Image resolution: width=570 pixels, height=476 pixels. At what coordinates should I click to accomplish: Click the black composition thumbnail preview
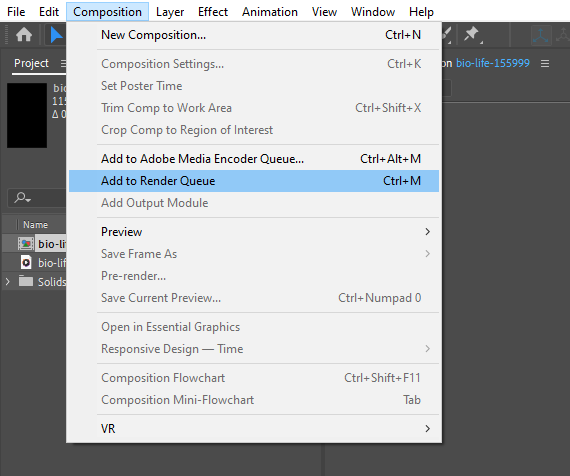coord(27,115)
